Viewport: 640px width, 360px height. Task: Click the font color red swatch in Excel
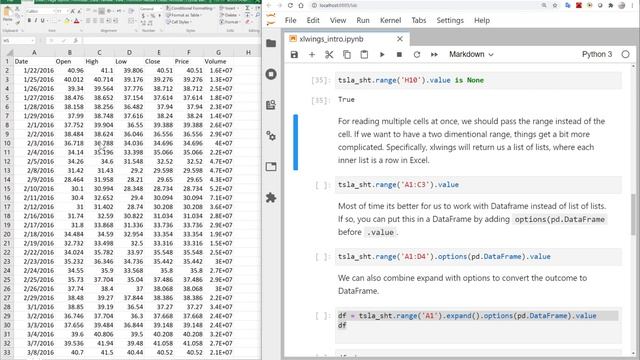pyautogui.click(x=76, y=21)
